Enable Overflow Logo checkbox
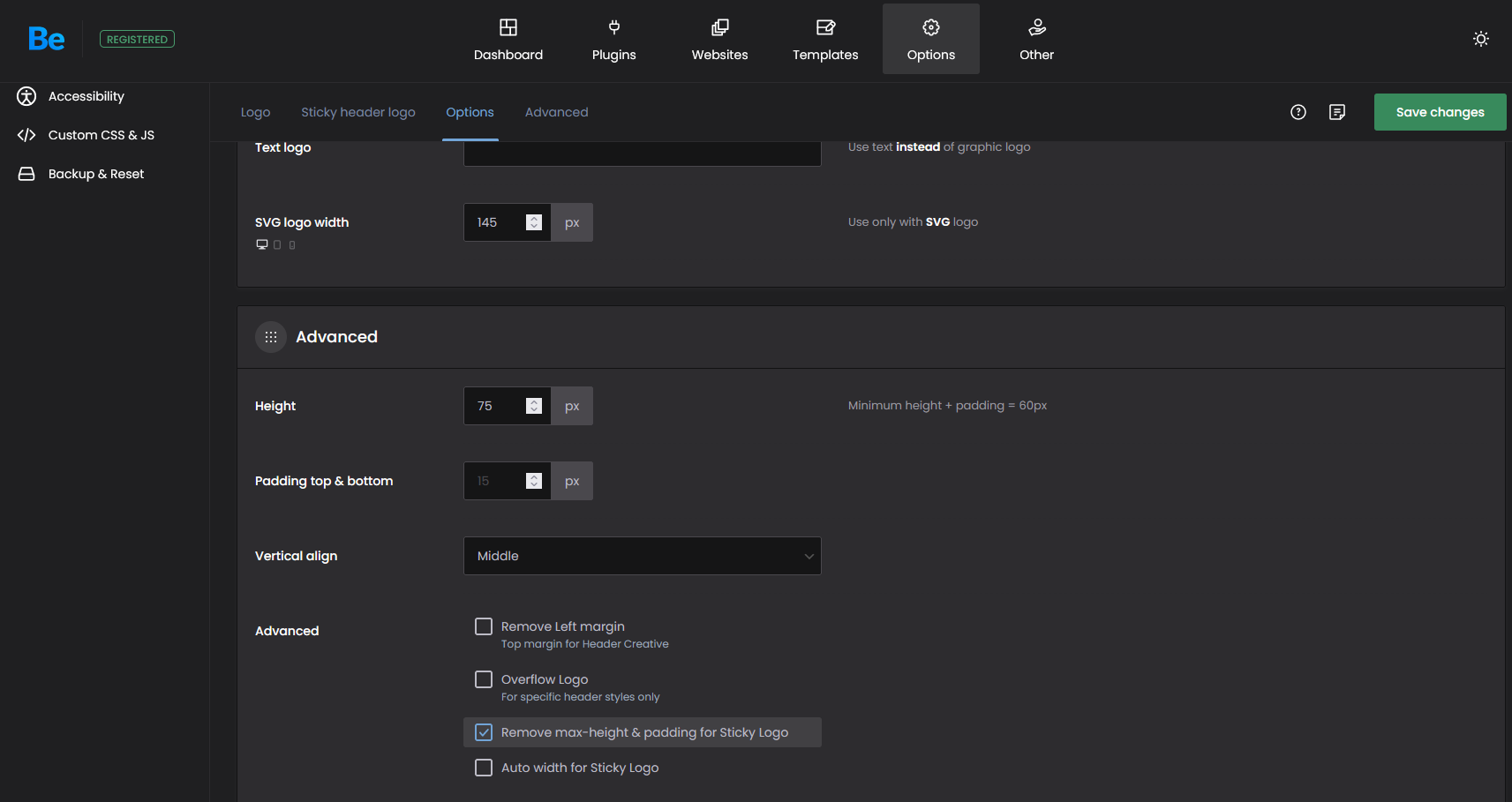The image size is (1512, 802). pos(484,679)
